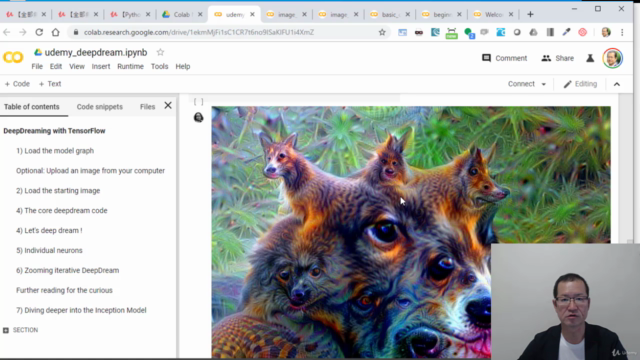Click the Connect button
This screenshot has height=360, width=640.
point(521,84)
